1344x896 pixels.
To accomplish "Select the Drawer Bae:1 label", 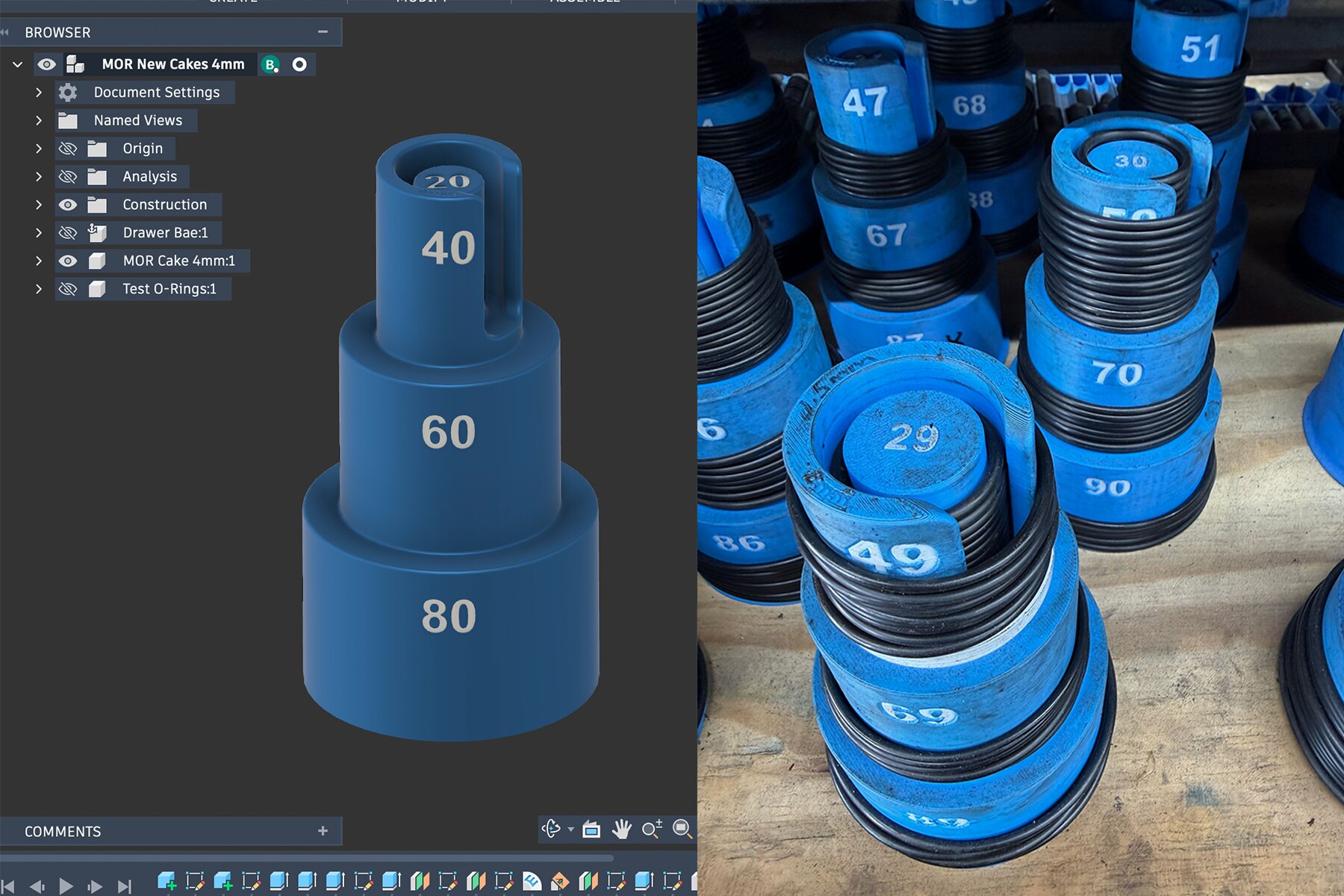I will [165, 233].
